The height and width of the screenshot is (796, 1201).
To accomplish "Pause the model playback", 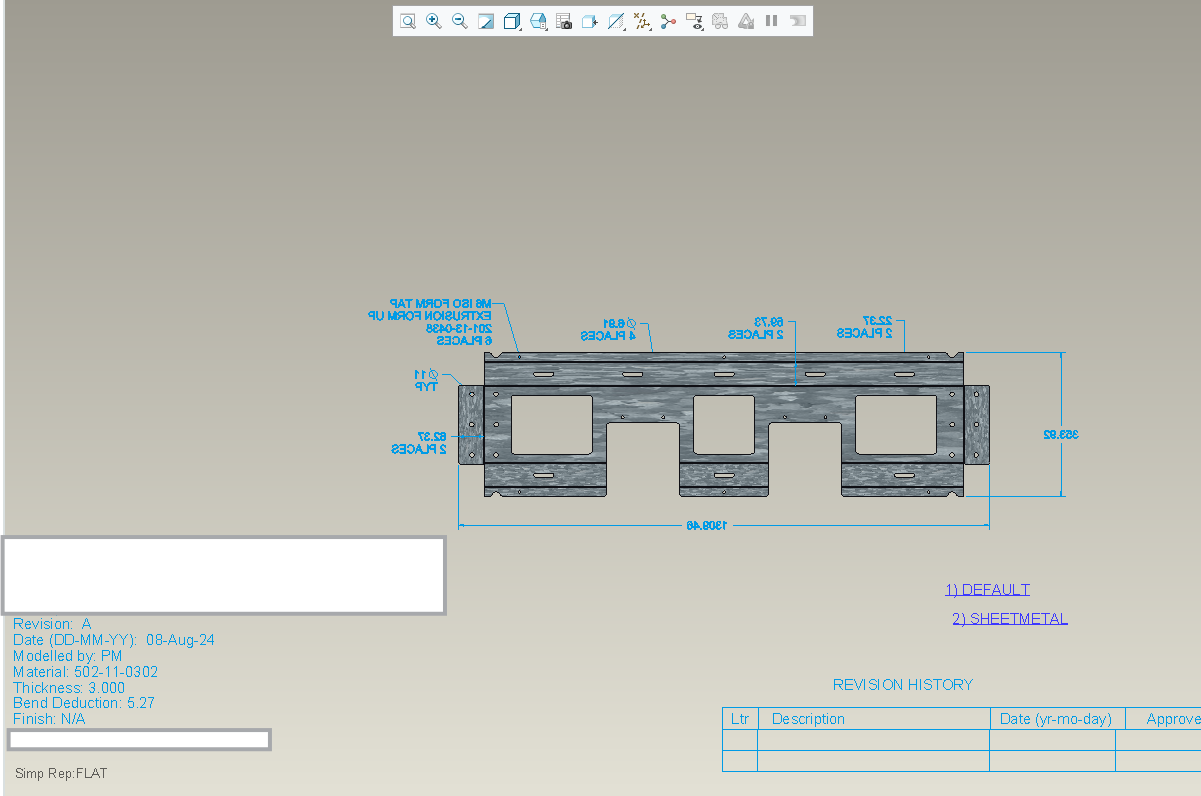I will click(772, 20).
